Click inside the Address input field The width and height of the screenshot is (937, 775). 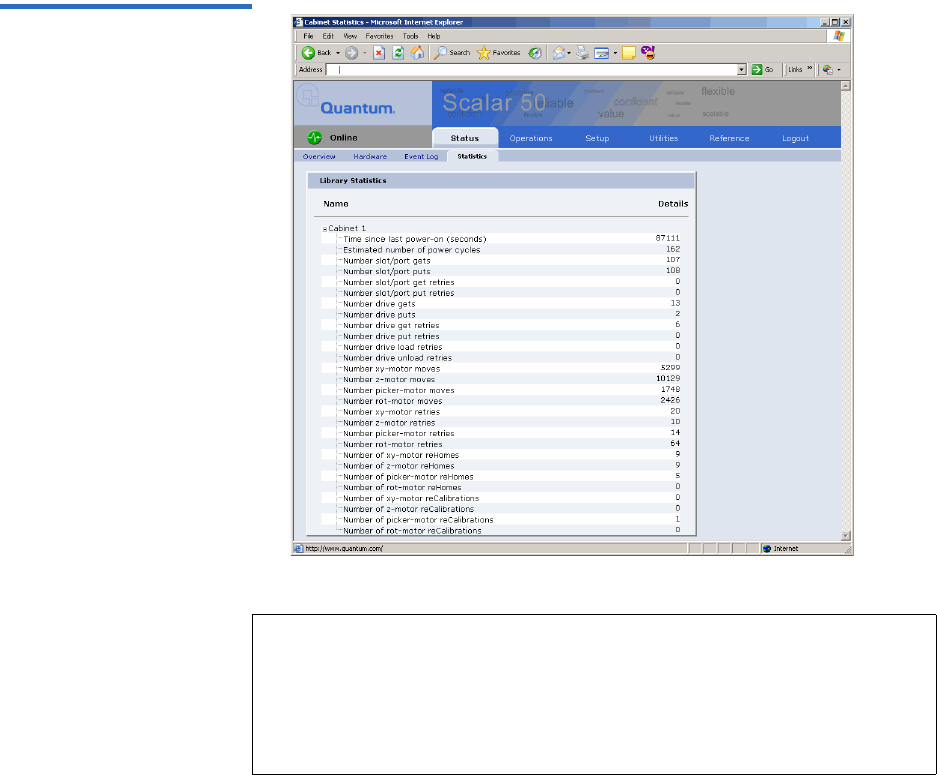click(x=532, y=69)
